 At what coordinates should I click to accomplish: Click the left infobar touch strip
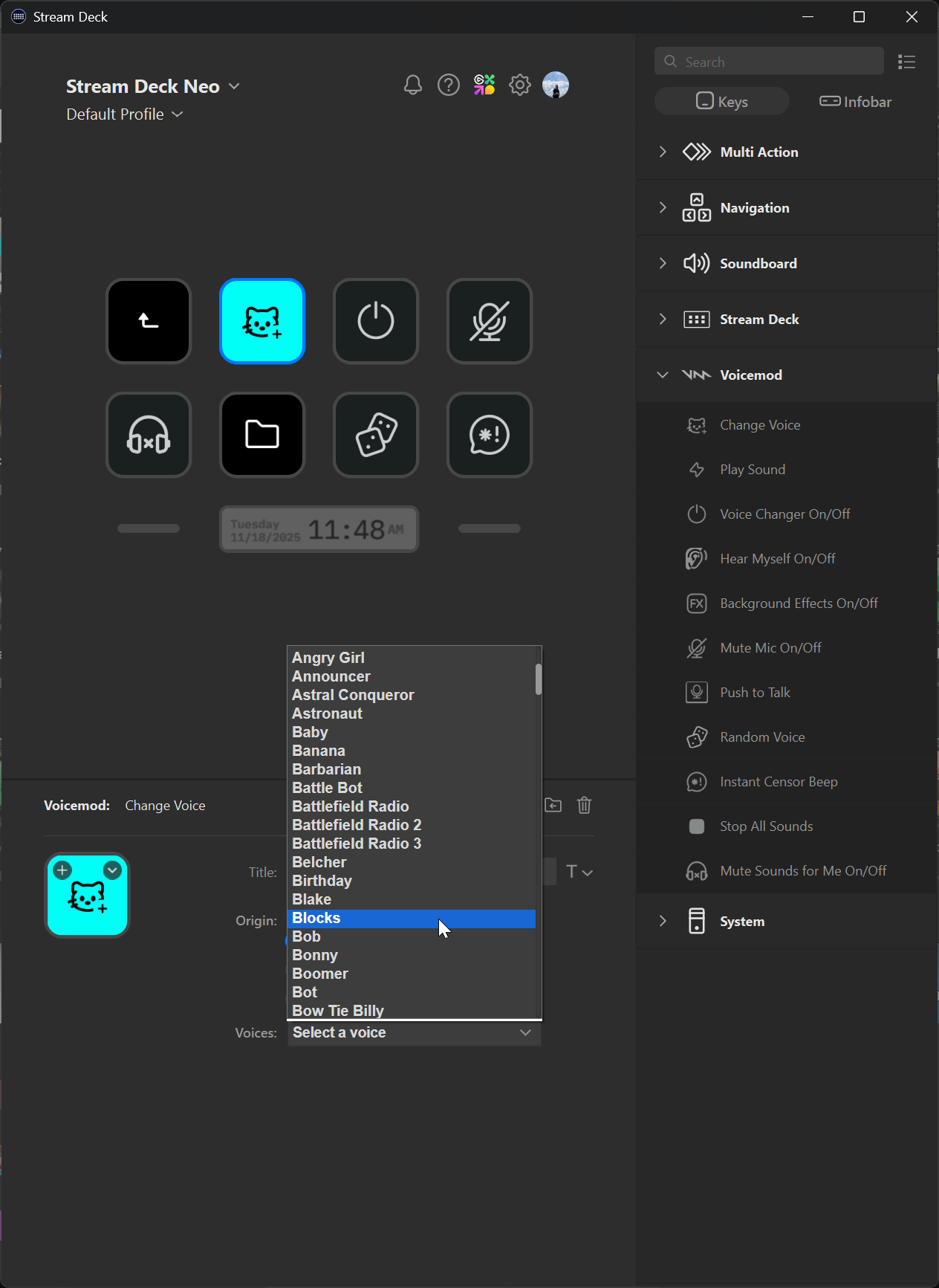pyautogui.click(x=149, y=528)
